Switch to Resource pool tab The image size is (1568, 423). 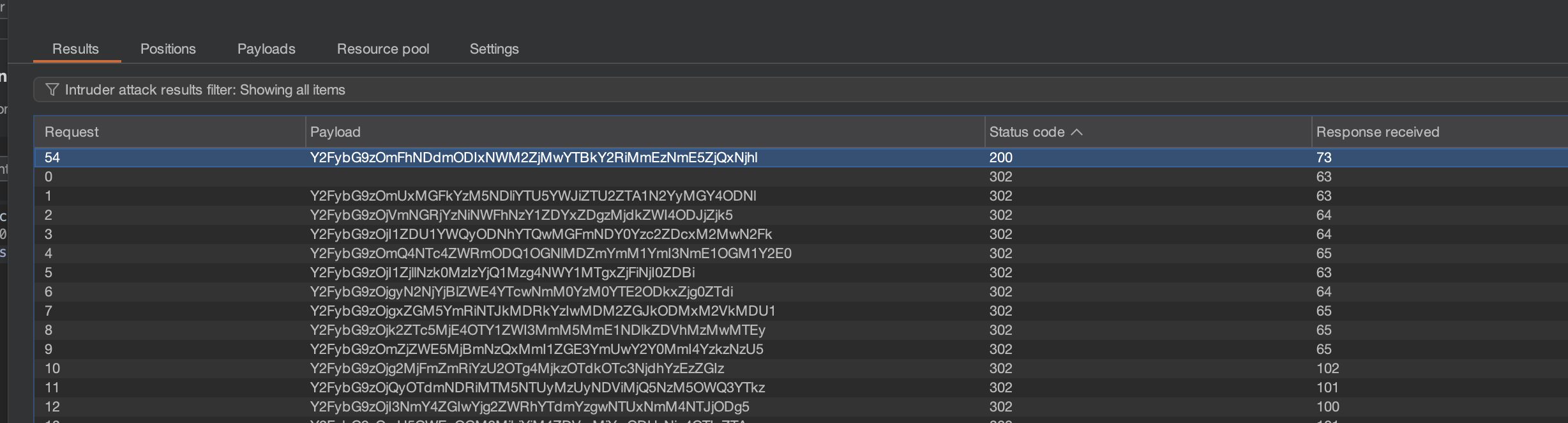pyautogui.click(x=382, y=49)
